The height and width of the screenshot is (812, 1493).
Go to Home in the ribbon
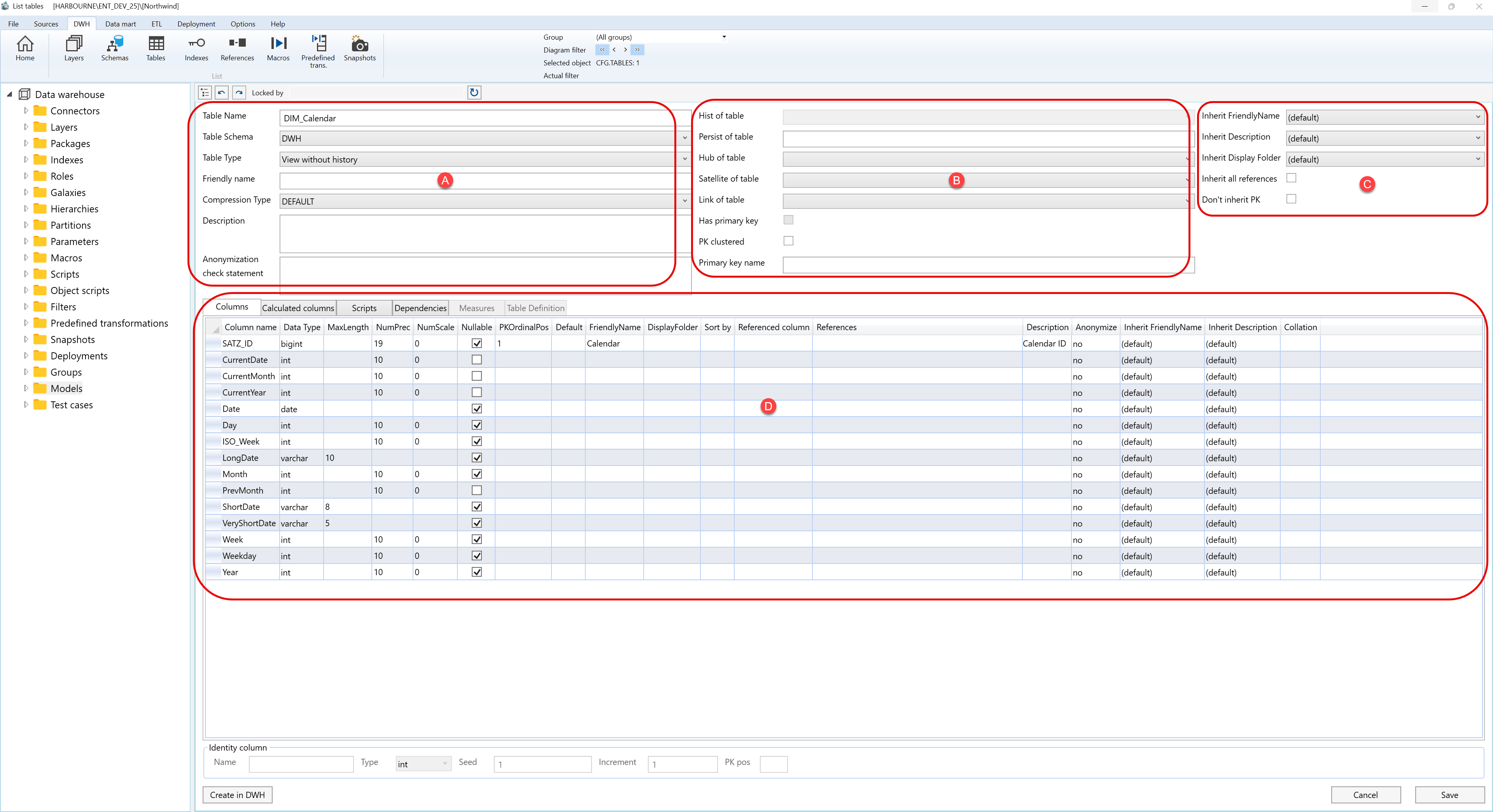click(25, 48)
